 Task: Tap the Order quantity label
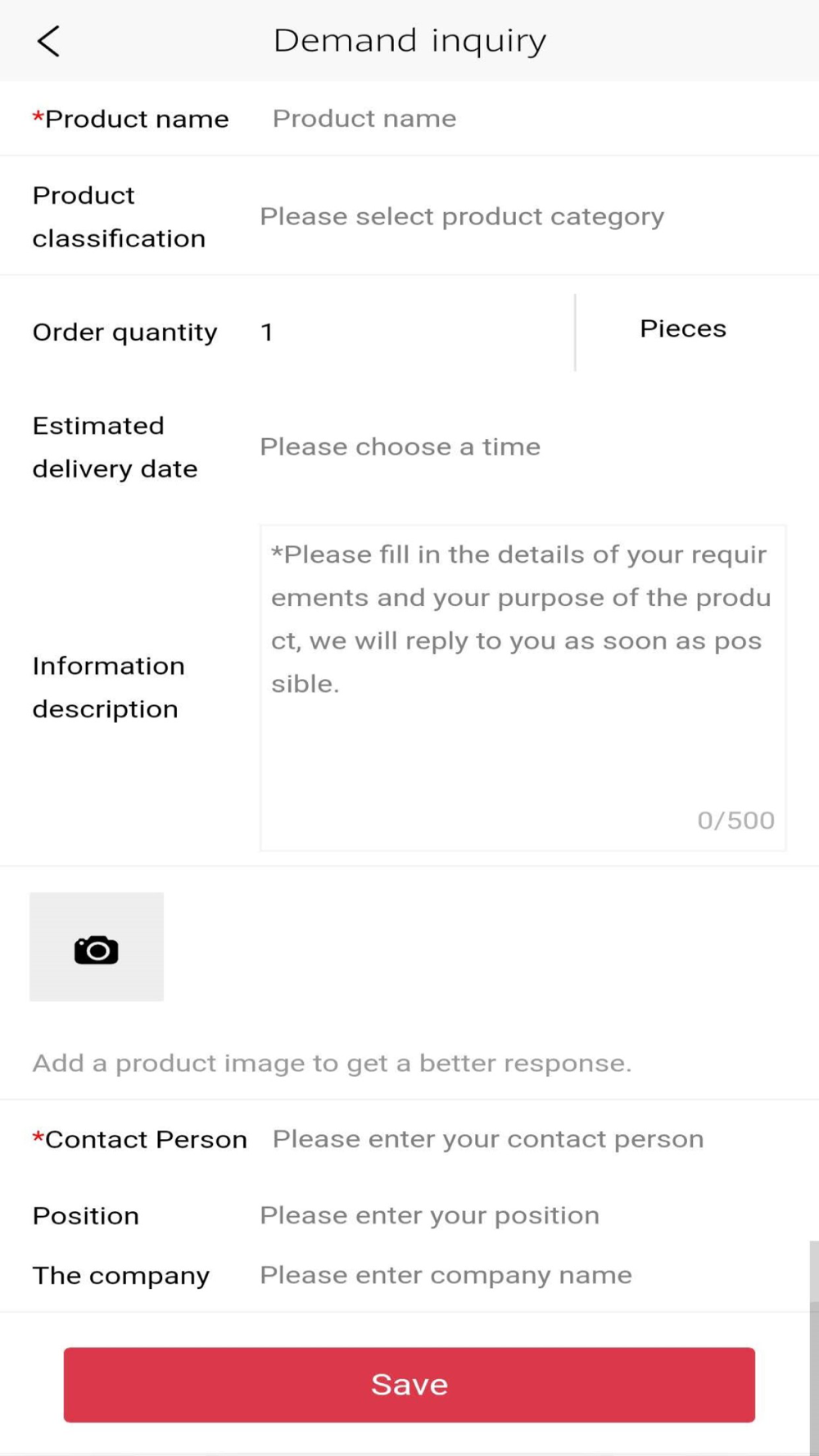click(124, 332)
